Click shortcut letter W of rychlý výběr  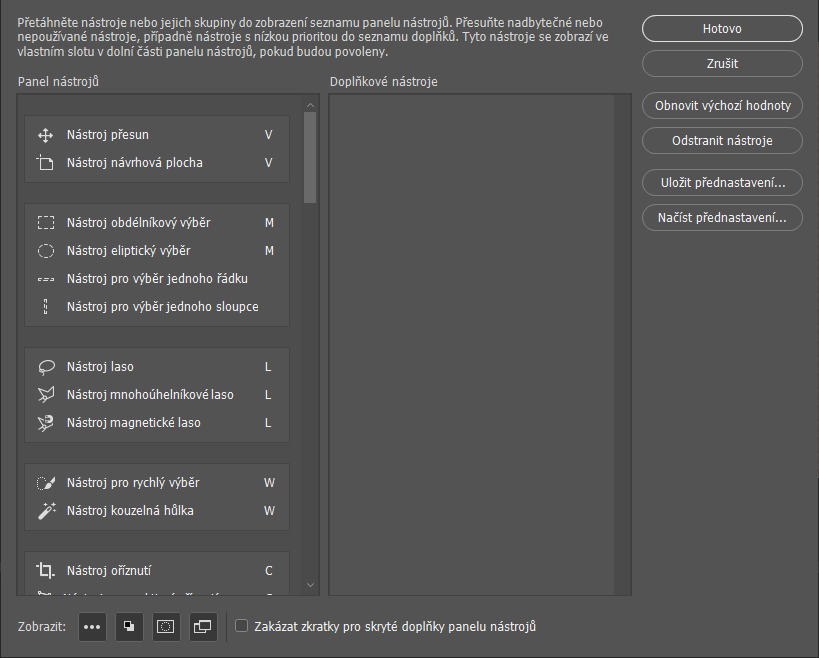(x=269, y=483)
